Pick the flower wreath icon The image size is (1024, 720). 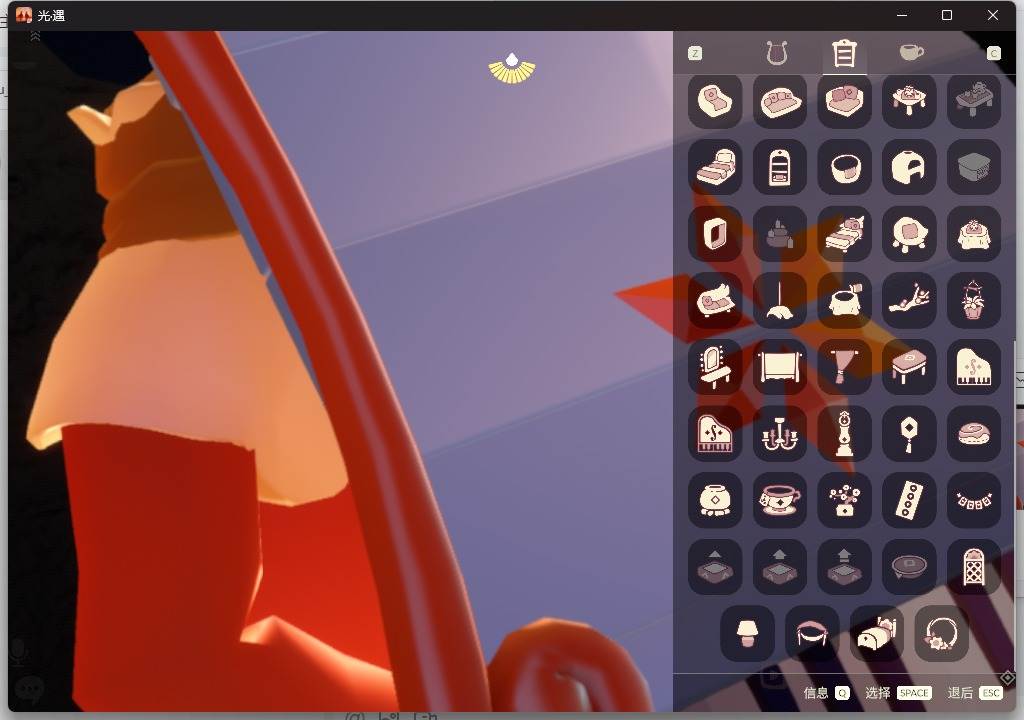click(942, 634)
